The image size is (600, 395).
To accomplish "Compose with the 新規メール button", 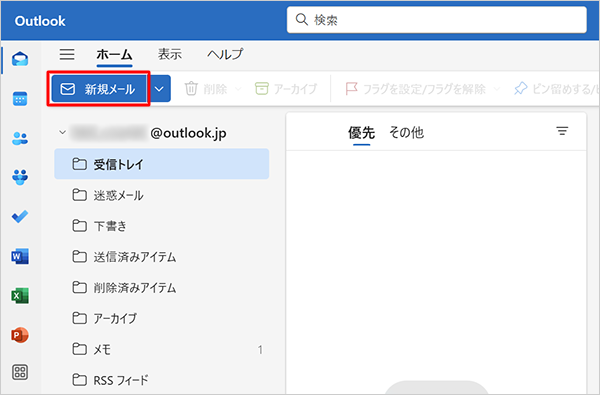I will [99, 89].
